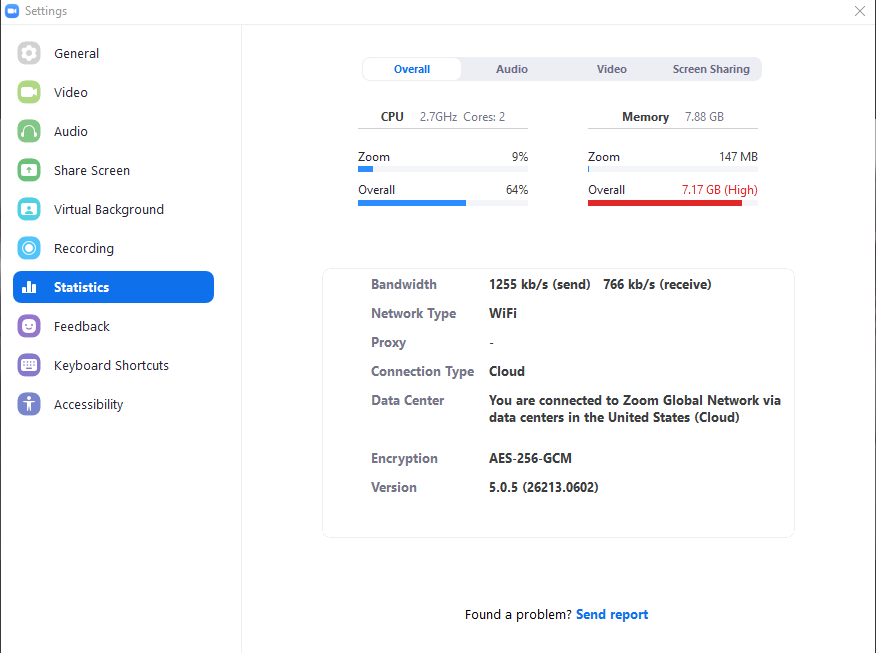Go to Virtual Background settings label
The width and height of the screenshot is (876, 653).
[x=109, y=209]
